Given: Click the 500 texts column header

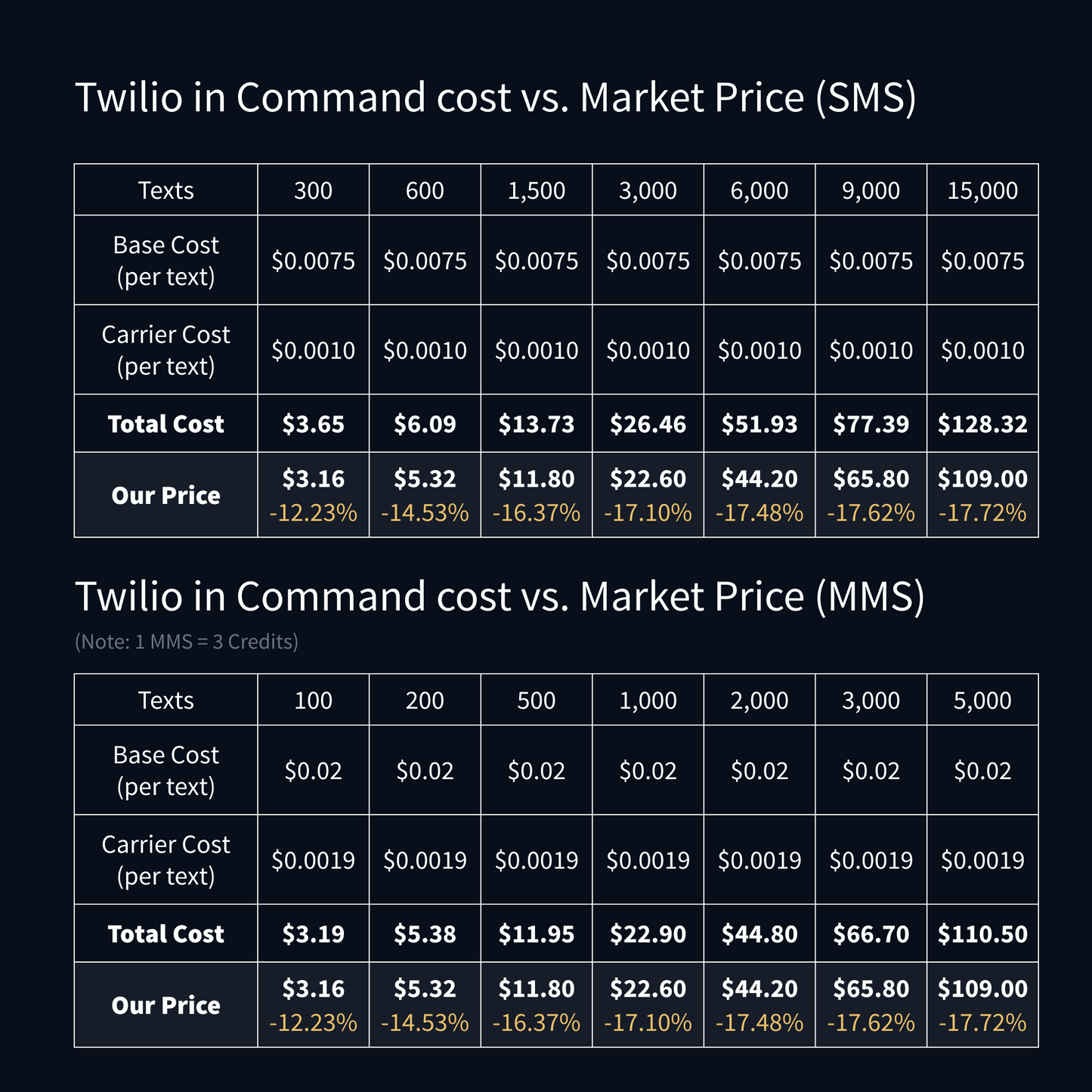Looking at the screenshot, I should point(537,701).
